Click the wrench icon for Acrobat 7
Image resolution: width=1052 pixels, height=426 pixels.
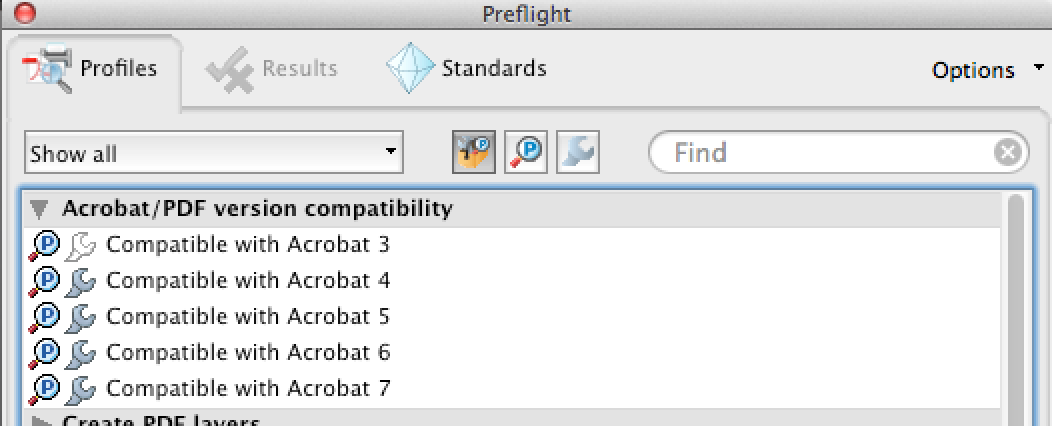(81, 389)
